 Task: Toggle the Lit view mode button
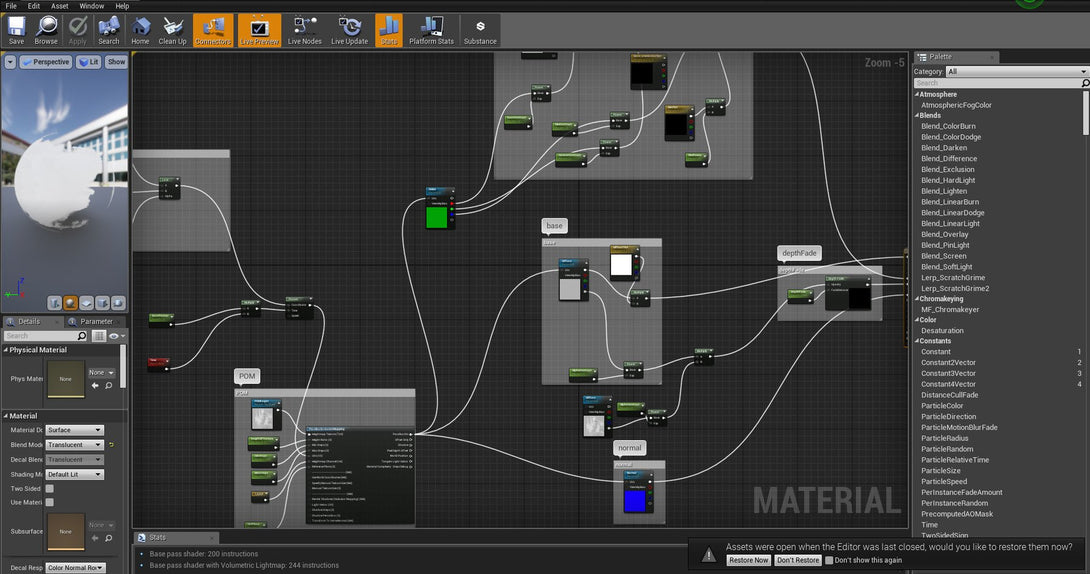point(88,62)
